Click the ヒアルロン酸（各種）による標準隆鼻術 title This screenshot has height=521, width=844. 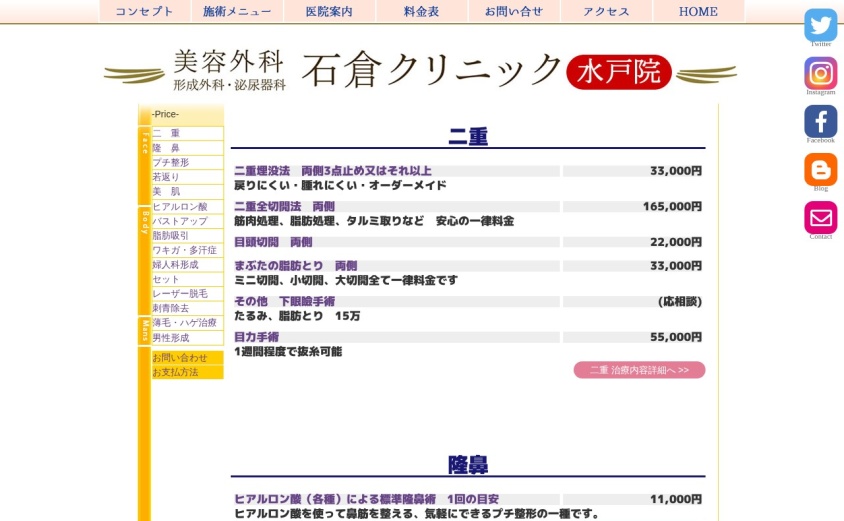(367, 499)
